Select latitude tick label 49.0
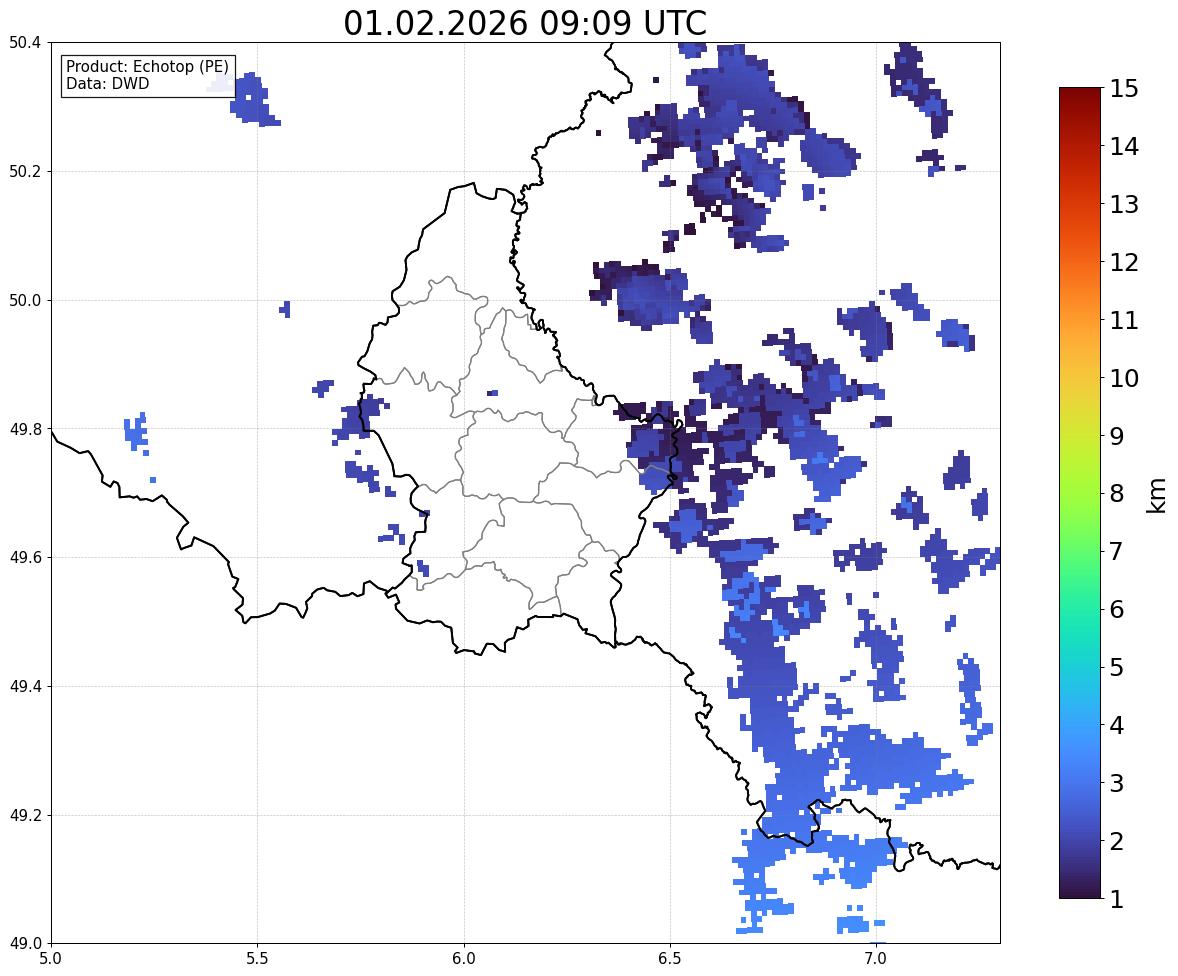This screenshot has height=976, width=1178. tap(25, 944)
